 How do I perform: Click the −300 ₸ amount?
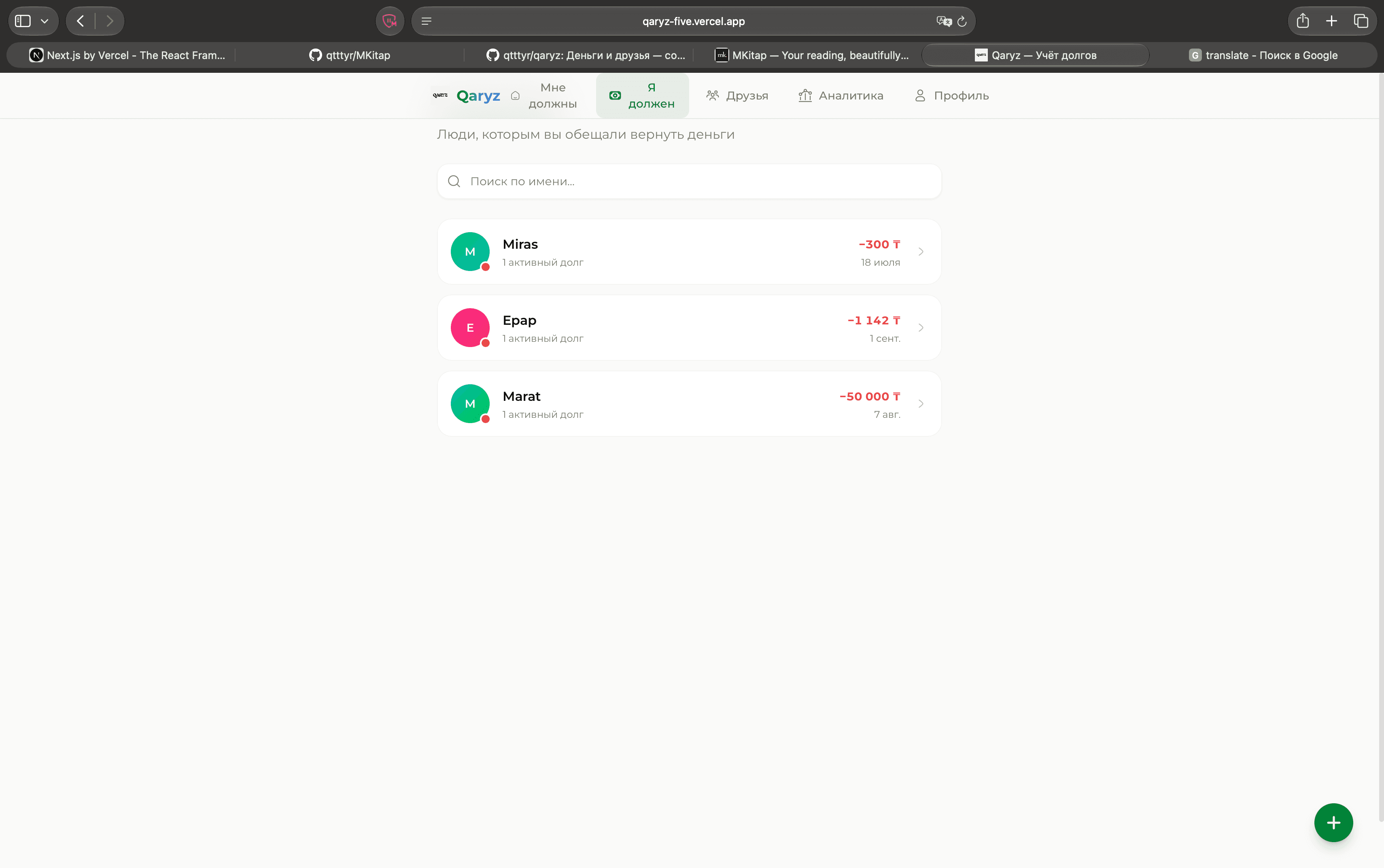[x=879, y=244]
